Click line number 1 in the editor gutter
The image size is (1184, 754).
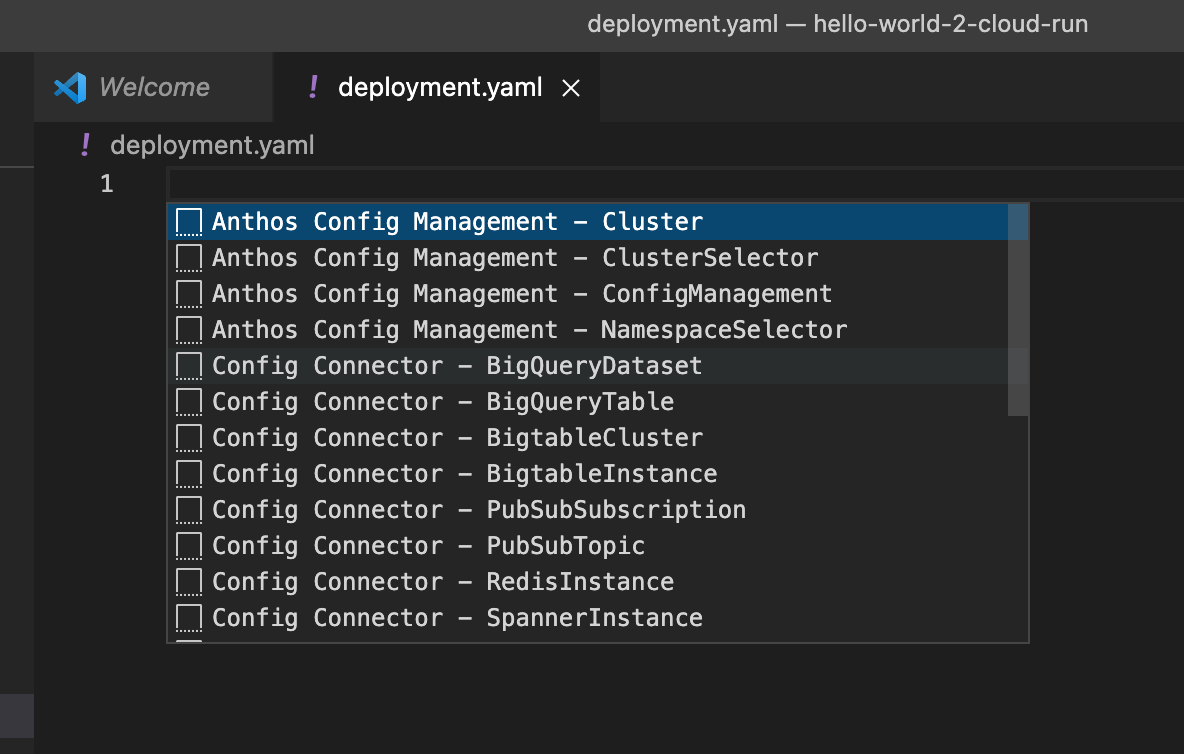[x=106, y=184]
